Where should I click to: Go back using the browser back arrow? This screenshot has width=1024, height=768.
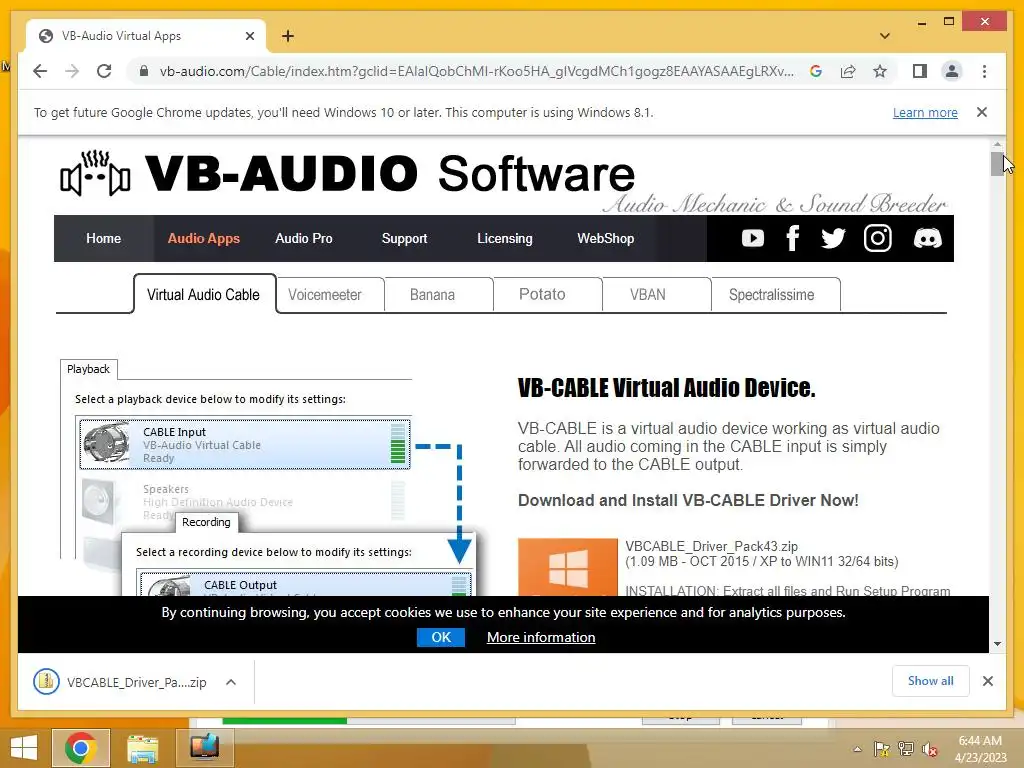coord(40,71)
